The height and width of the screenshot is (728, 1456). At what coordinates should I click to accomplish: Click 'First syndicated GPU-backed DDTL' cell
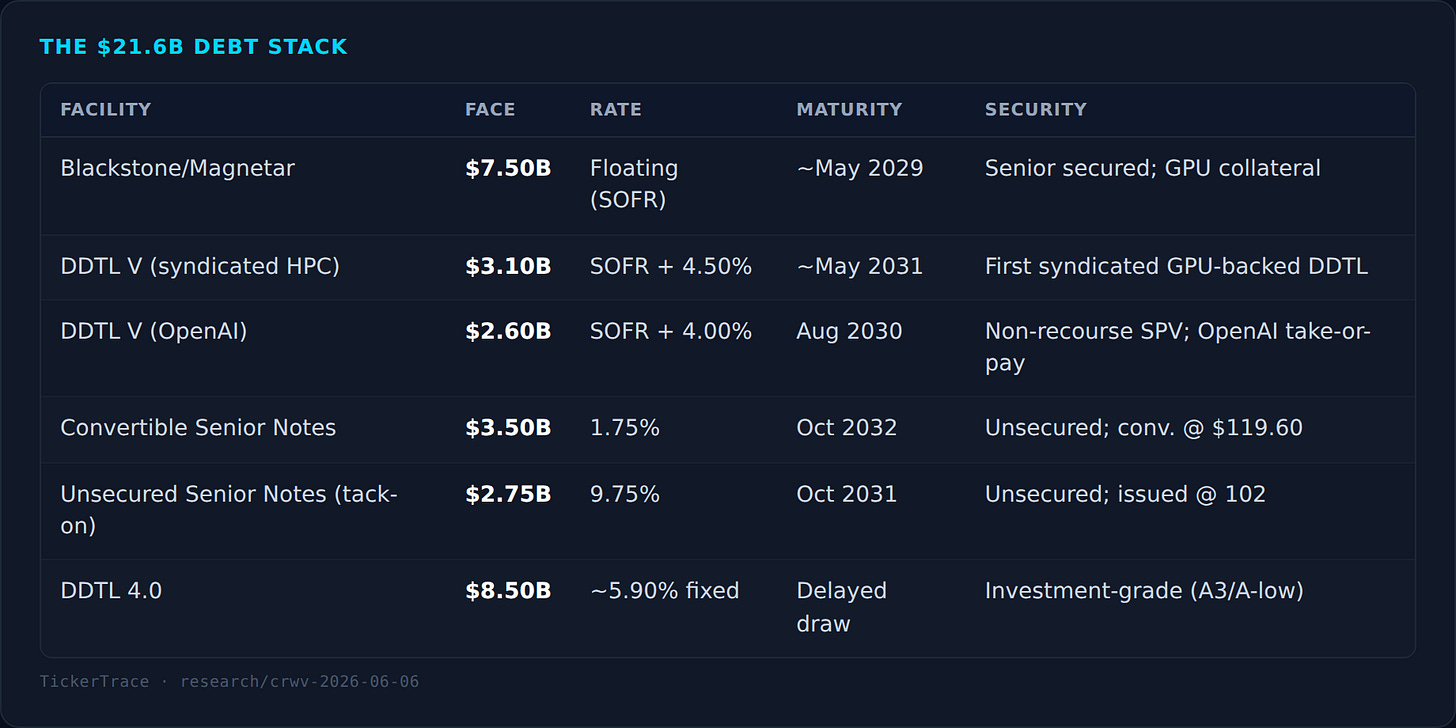pyautogui.click(x=1176, y=266)
